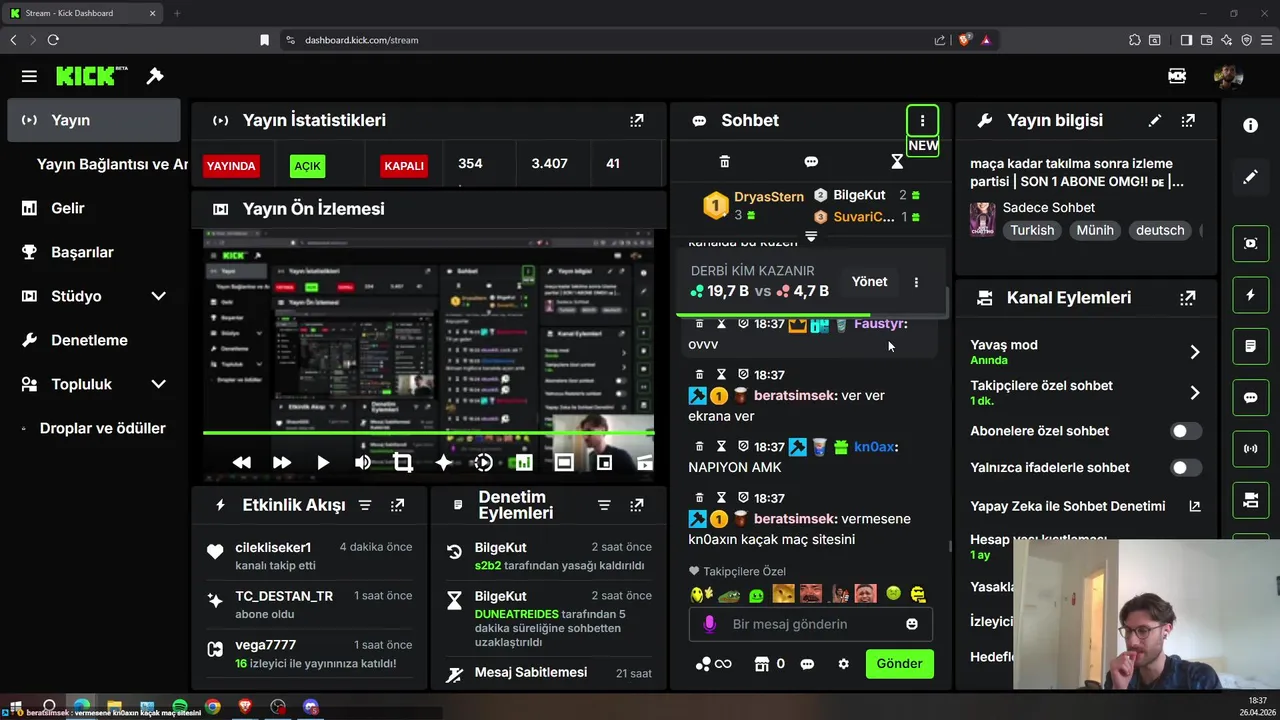1280x720 pixels.
Task: Click the hourglass icon in Sohbet toolbar
Action: pyautogui.click(x=897, y=162)
